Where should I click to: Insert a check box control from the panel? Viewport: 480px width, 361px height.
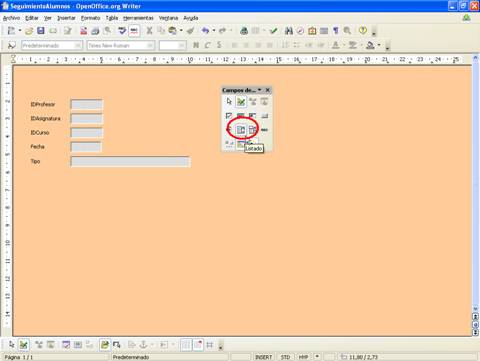tap(229, 116)
